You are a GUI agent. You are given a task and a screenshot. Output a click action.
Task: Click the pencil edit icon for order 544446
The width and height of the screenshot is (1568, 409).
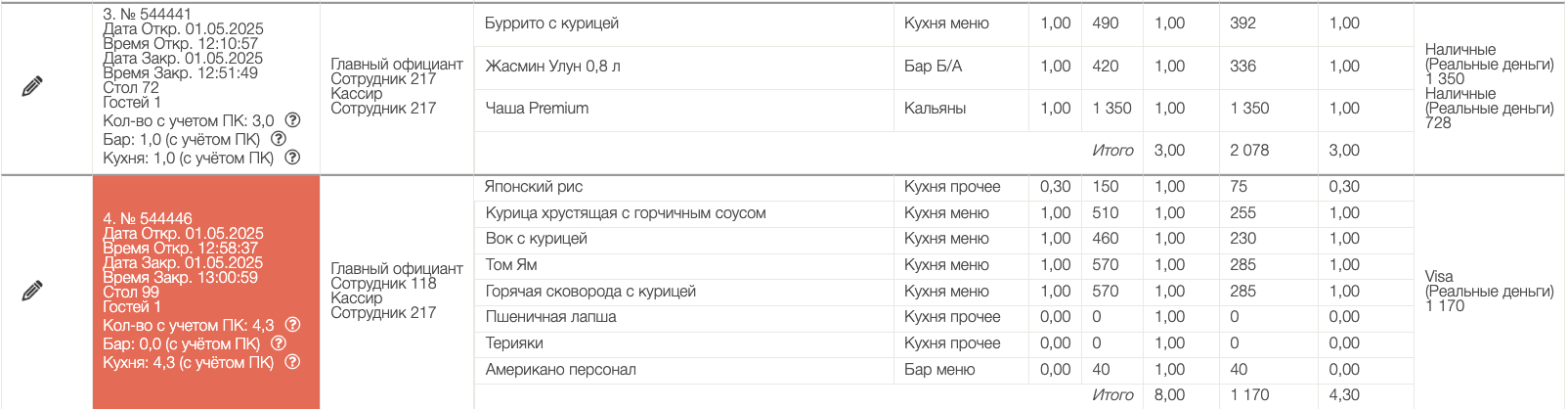32,291
